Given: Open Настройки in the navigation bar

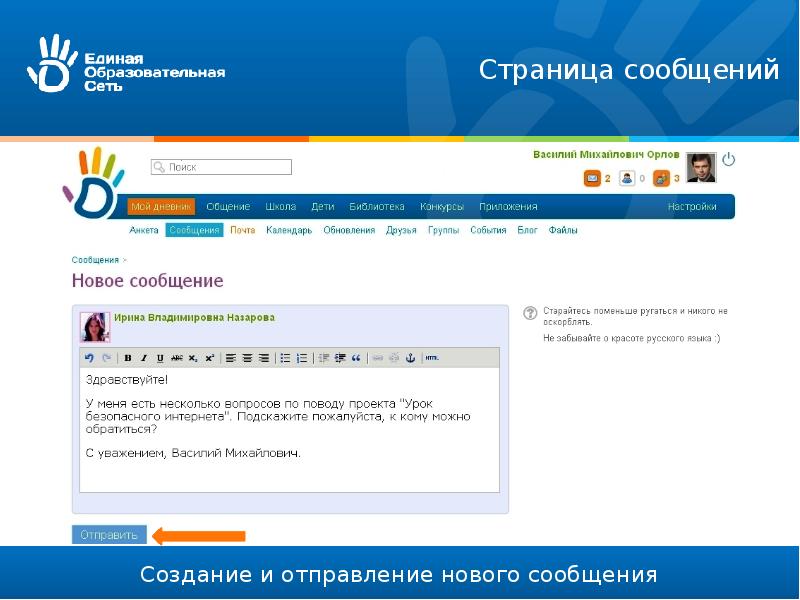Looking at the screenshot, I should pos(692,207).
